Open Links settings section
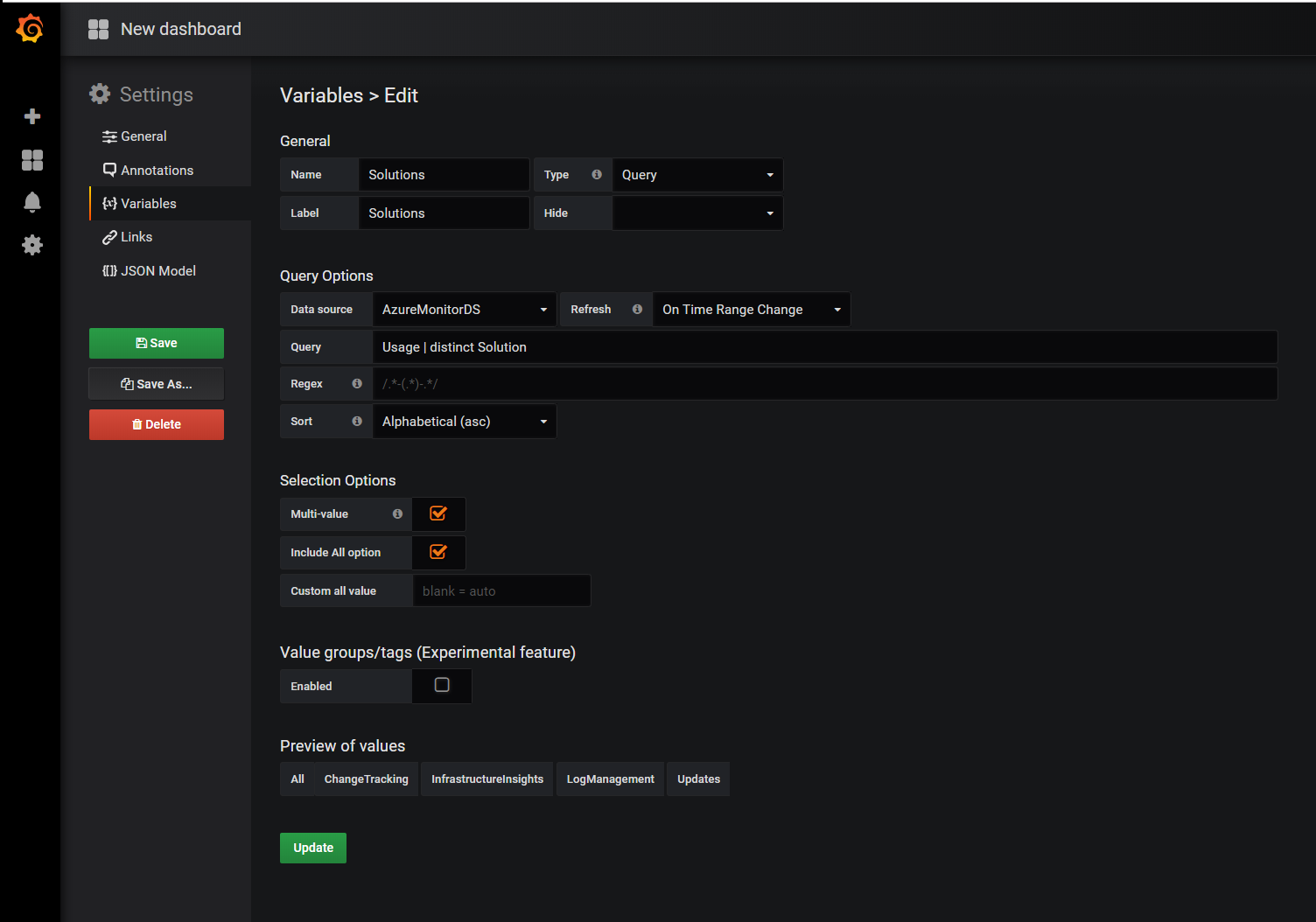The image size is (1316, 922). point(128,237)
